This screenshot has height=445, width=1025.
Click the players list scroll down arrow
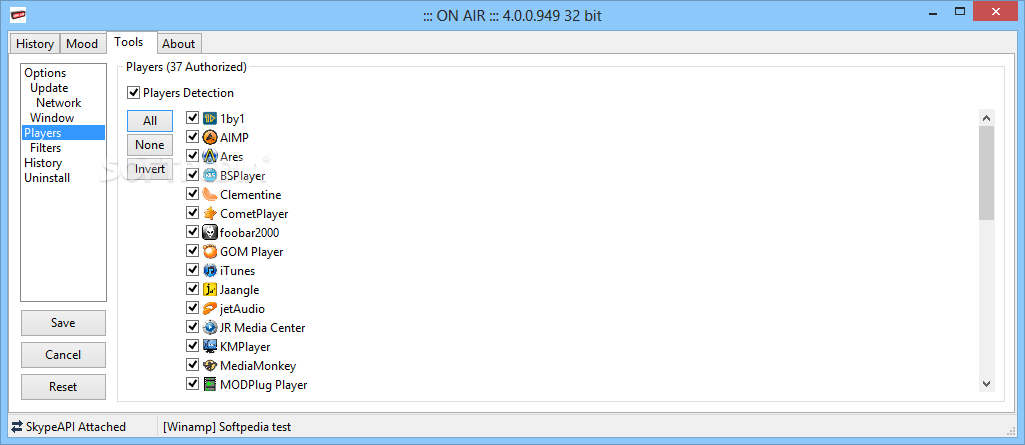pos(986,384)
